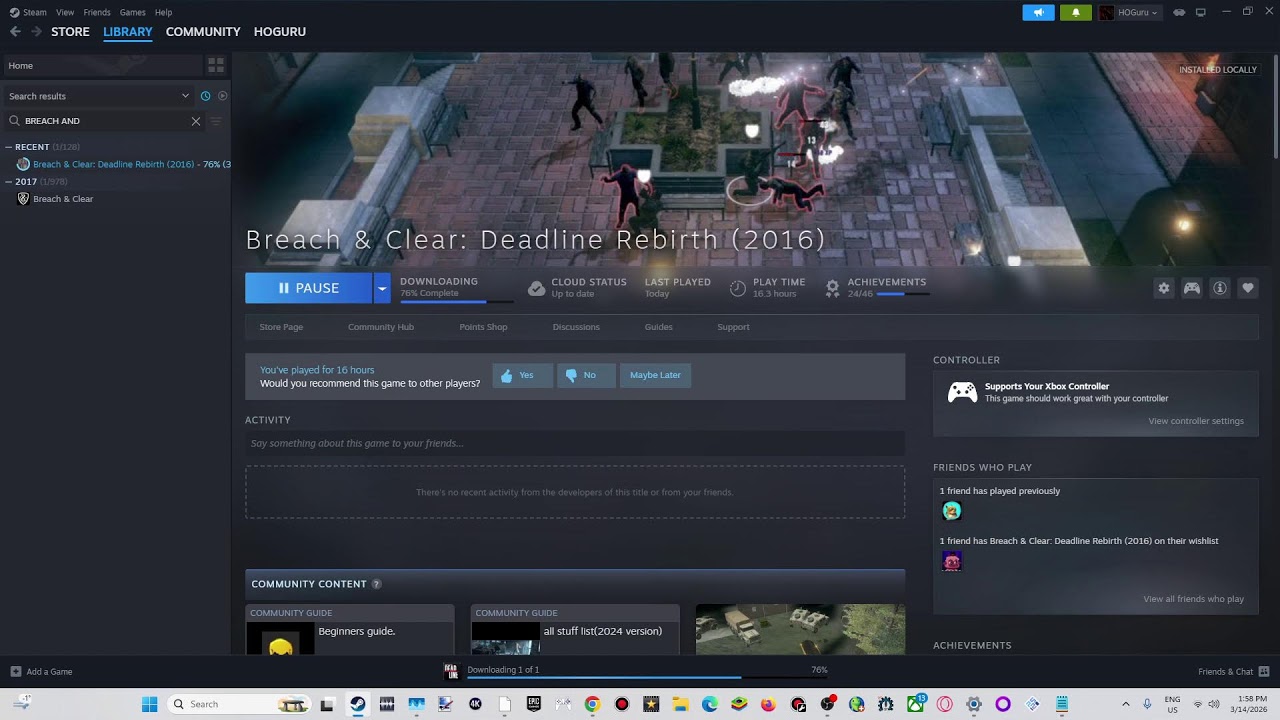Open Add a Game plus icon

point(15,672)
